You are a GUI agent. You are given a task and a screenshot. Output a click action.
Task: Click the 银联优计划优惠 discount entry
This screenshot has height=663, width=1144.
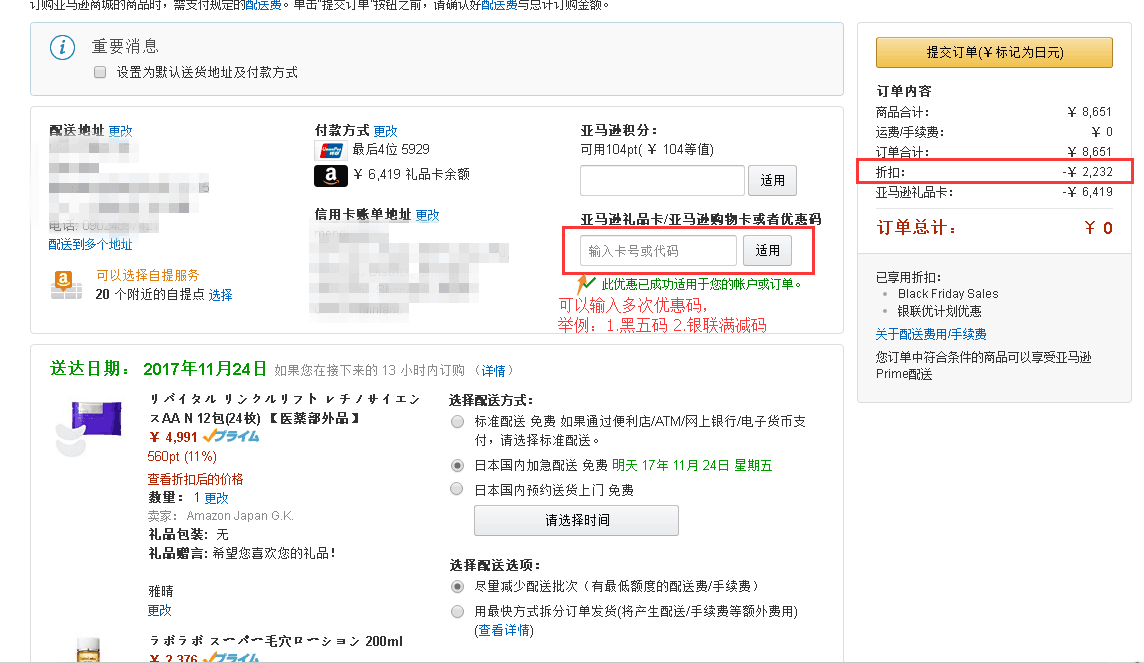[939, 311]
